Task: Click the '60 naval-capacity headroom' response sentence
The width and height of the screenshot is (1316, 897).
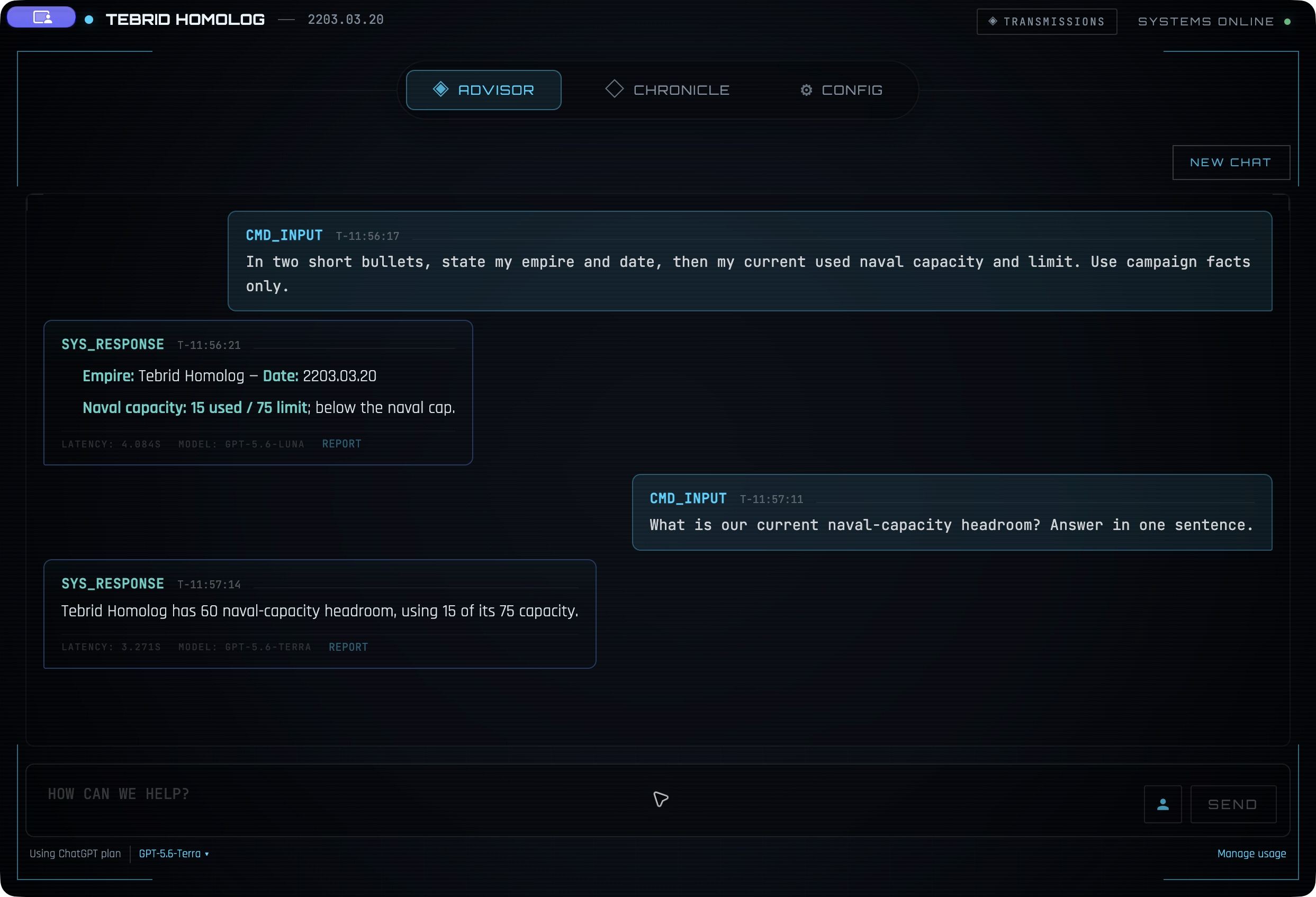Action: tap(320, 611)
